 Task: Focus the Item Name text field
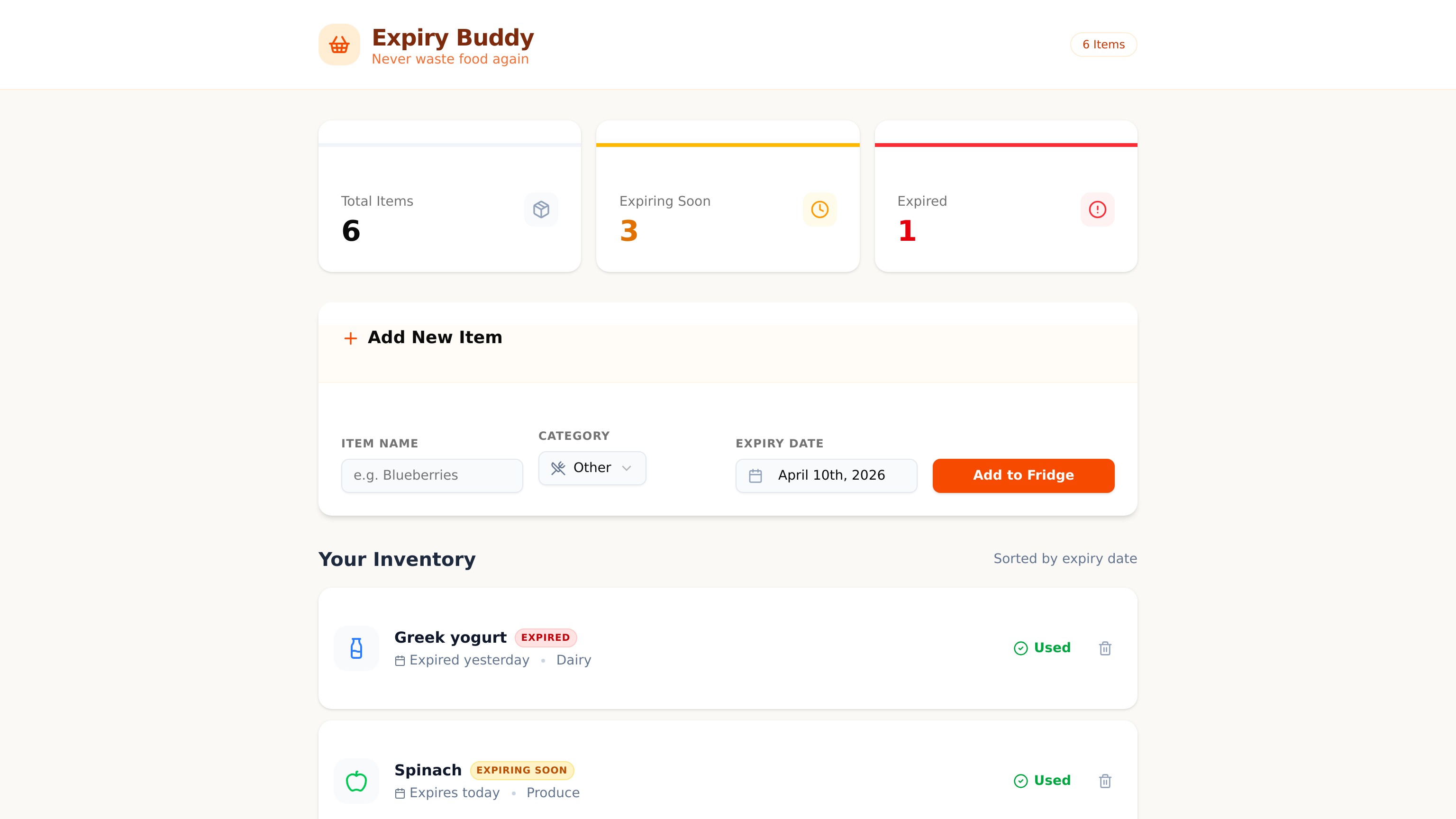[x=432, y=475]
